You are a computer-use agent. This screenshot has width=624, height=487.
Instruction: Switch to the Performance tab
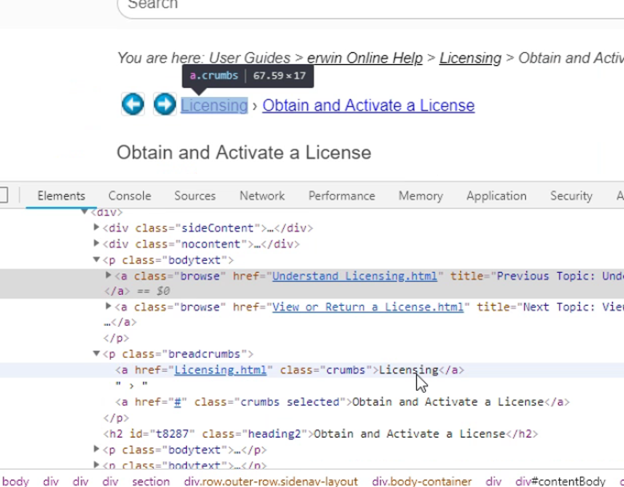click(x=342, y=196)
